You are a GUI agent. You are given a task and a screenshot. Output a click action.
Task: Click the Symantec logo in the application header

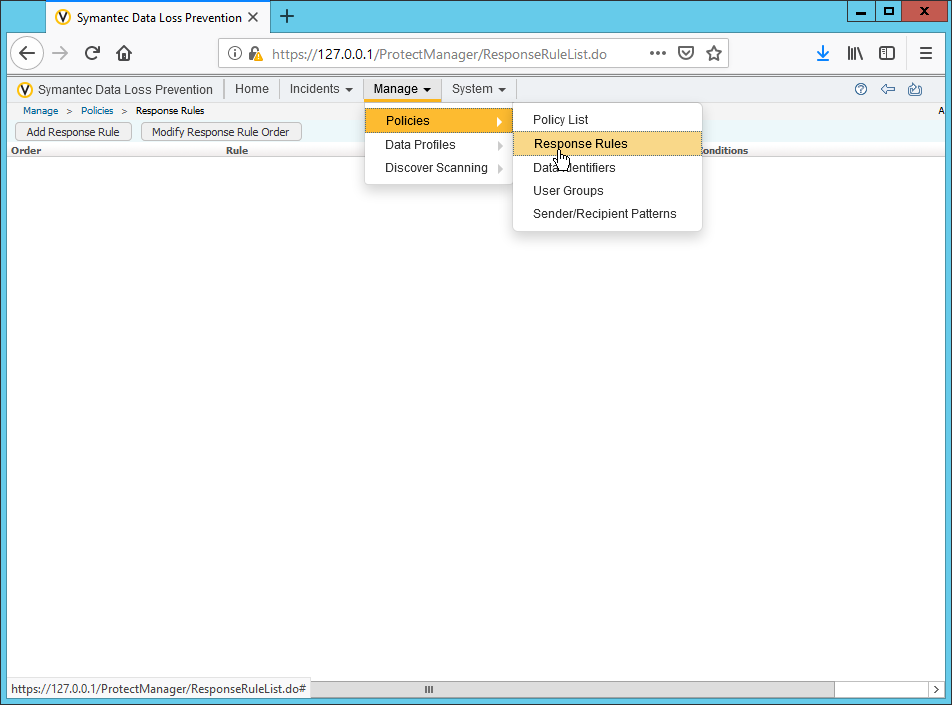point(25,90)
